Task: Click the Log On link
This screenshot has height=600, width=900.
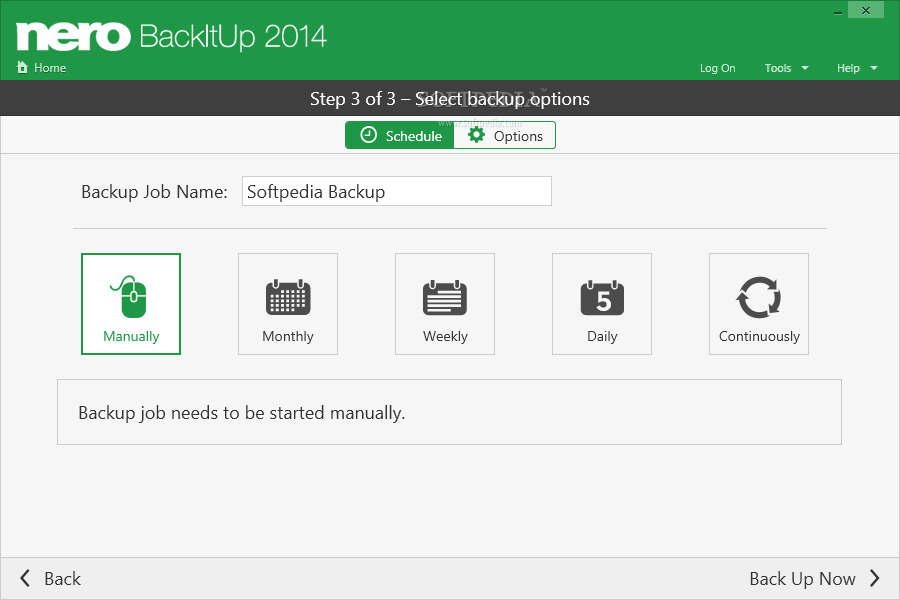Action: coord(717,68)
